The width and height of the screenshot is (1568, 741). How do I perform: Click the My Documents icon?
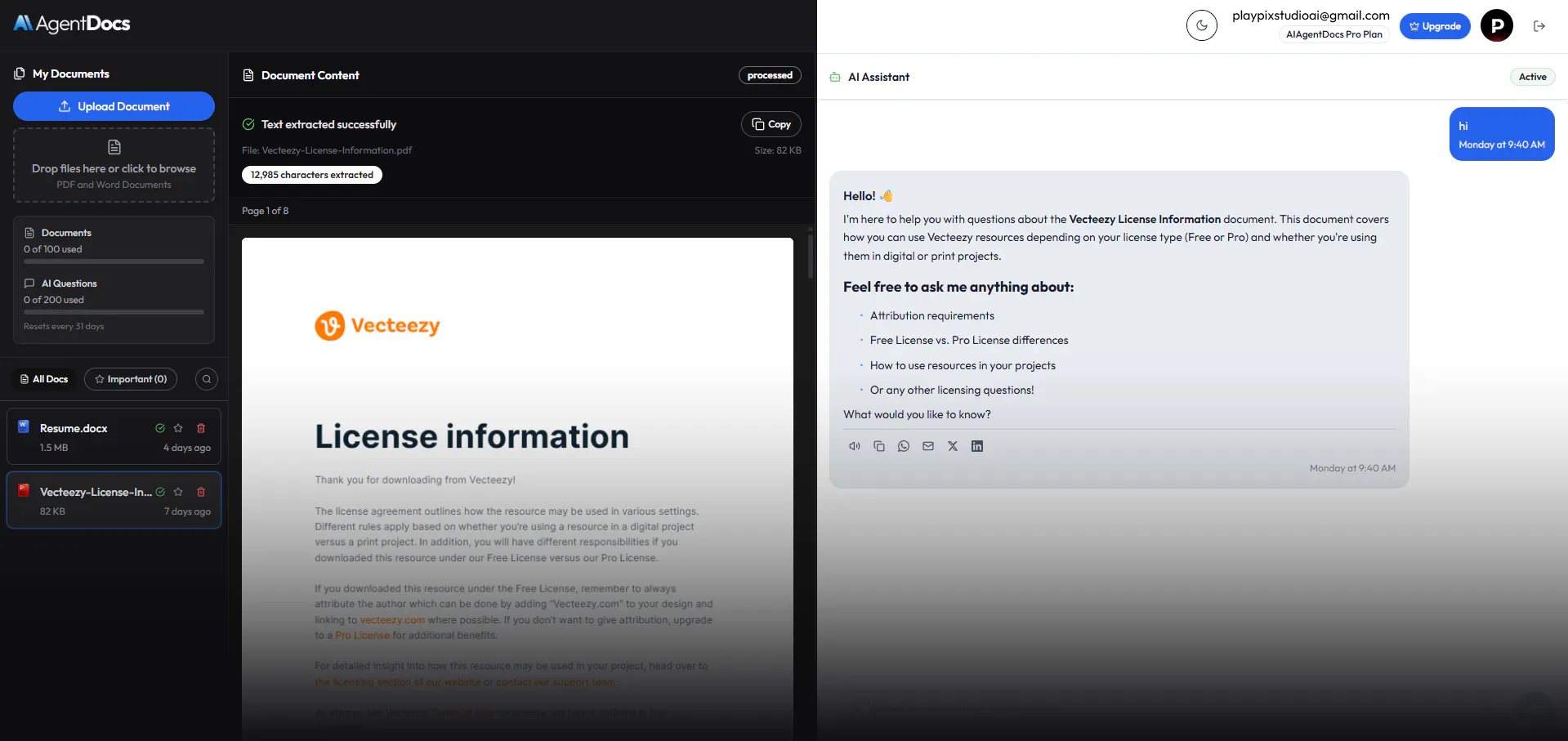click(20, 74)
